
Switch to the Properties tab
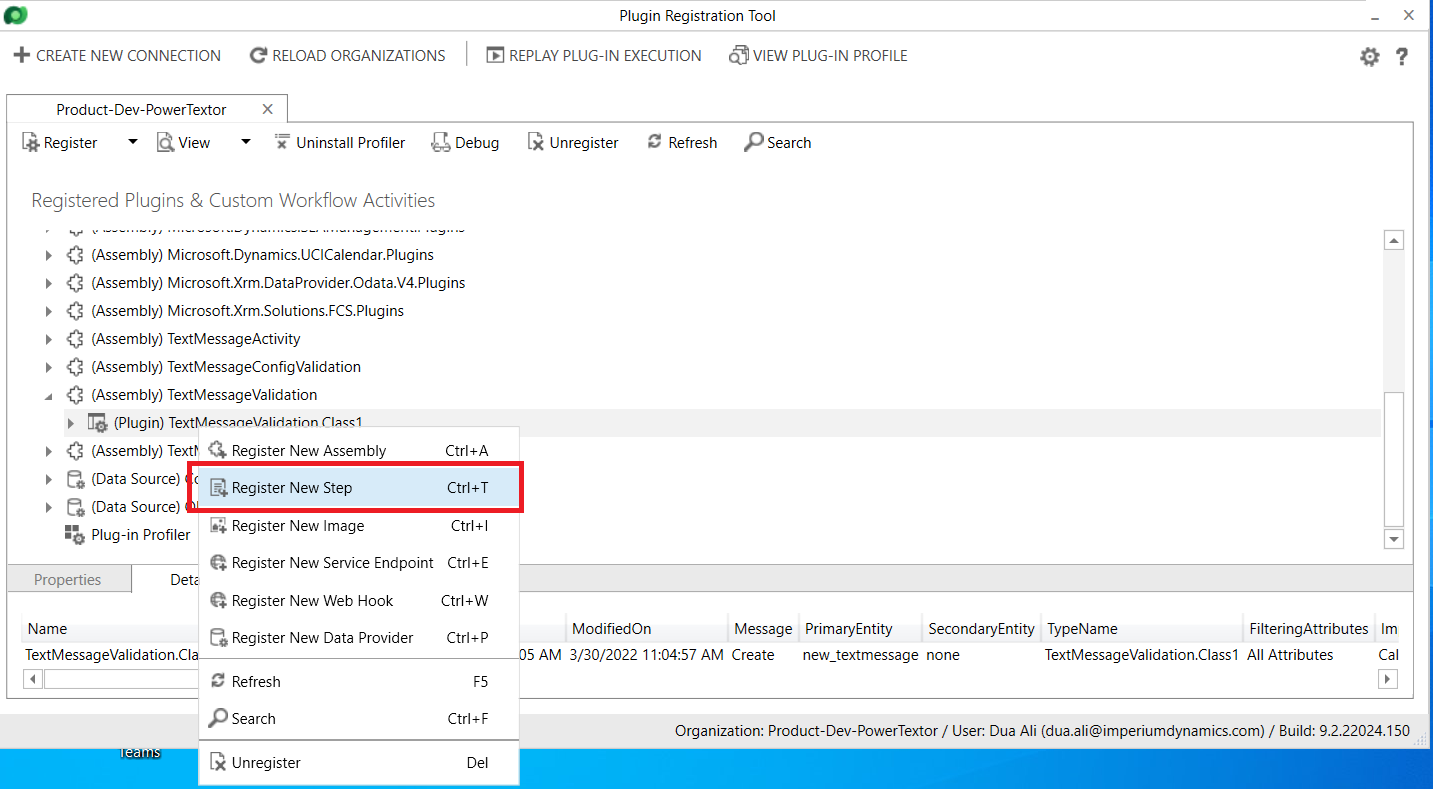68,580
